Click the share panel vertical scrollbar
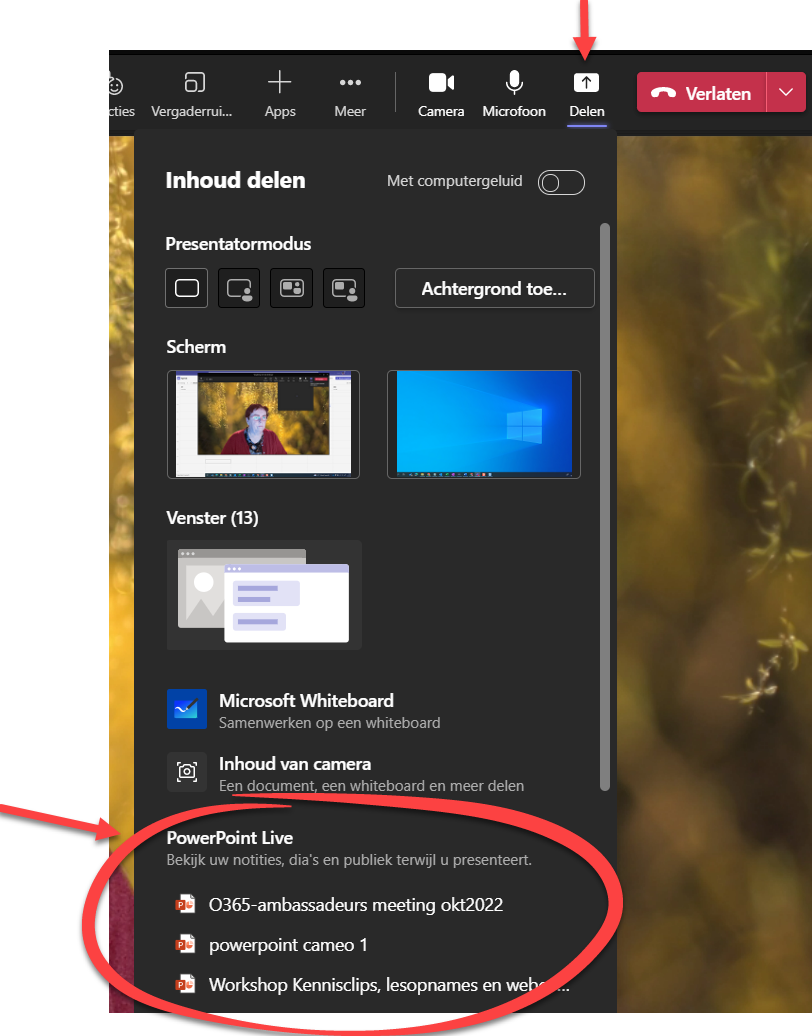The height and width of the screenshot is (1036, 812). tap(605, 507)
